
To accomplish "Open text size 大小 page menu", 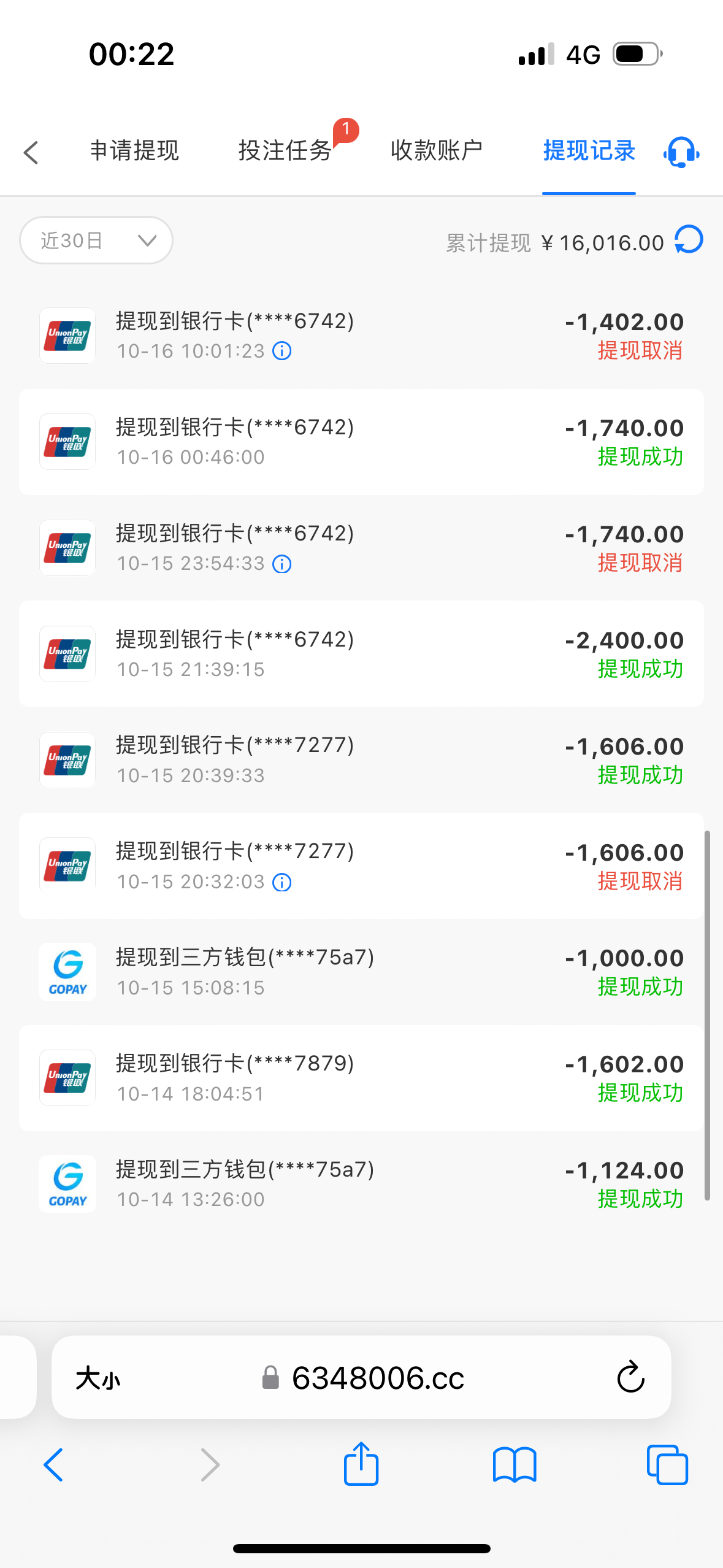I will 98,1378.
